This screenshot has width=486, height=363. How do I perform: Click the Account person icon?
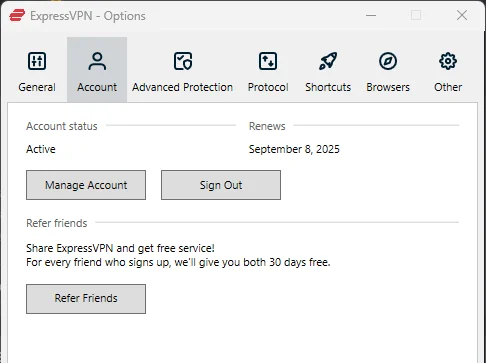[x=97, y=61]
